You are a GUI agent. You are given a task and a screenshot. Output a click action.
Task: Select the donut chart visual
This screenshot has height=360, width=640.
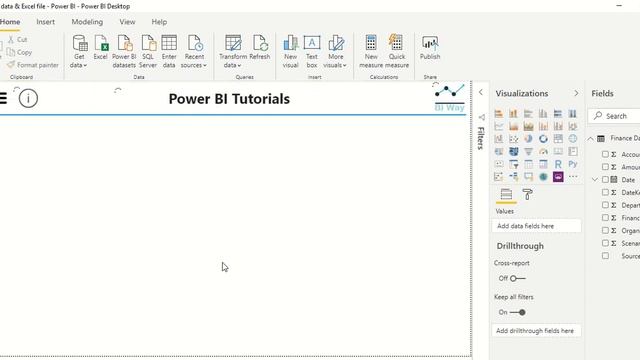click(543, 139)
